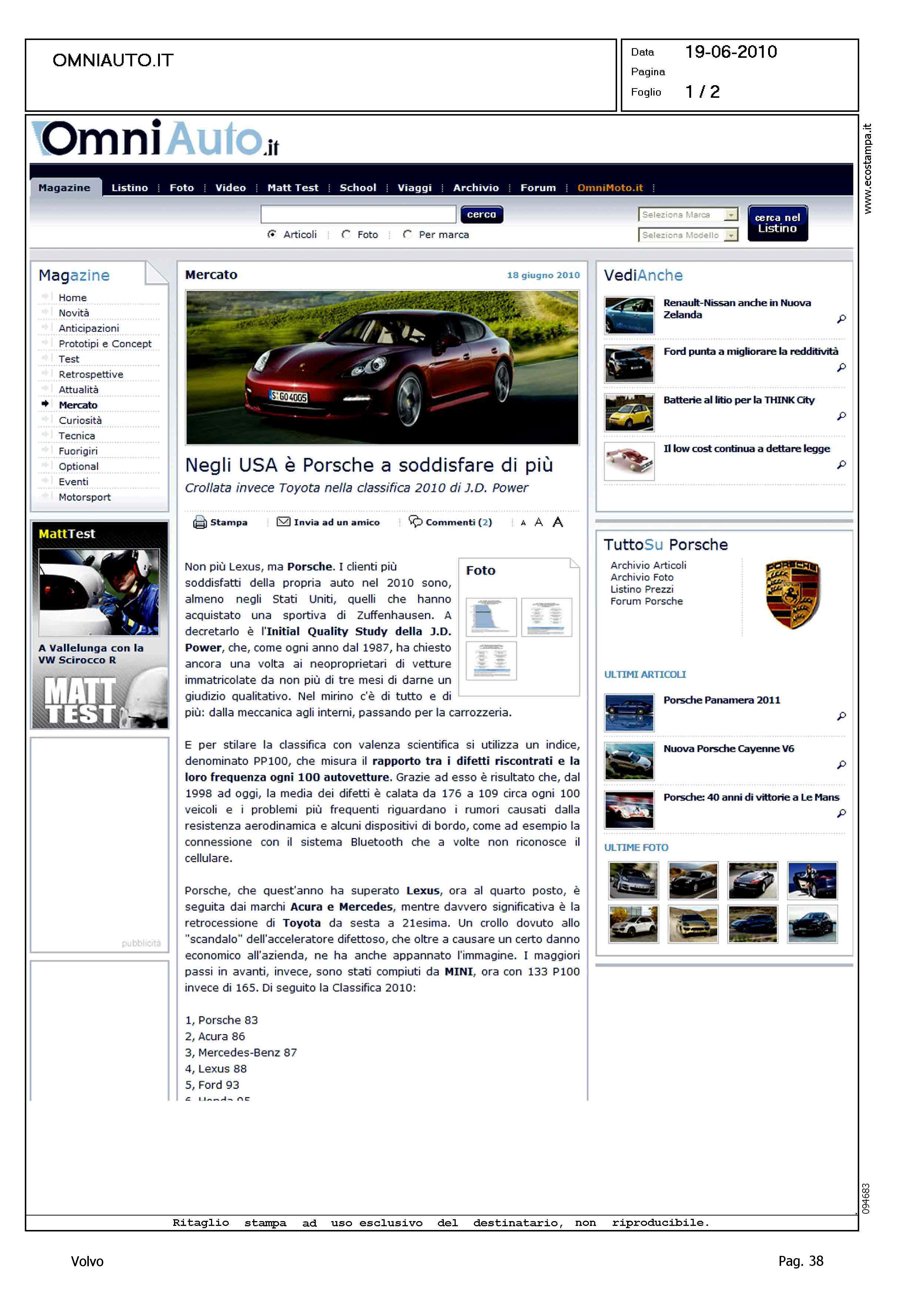The width and height of the screenshot is (924, 1297).
Task: Select the Articoli radio button
Action: (272, 234)
